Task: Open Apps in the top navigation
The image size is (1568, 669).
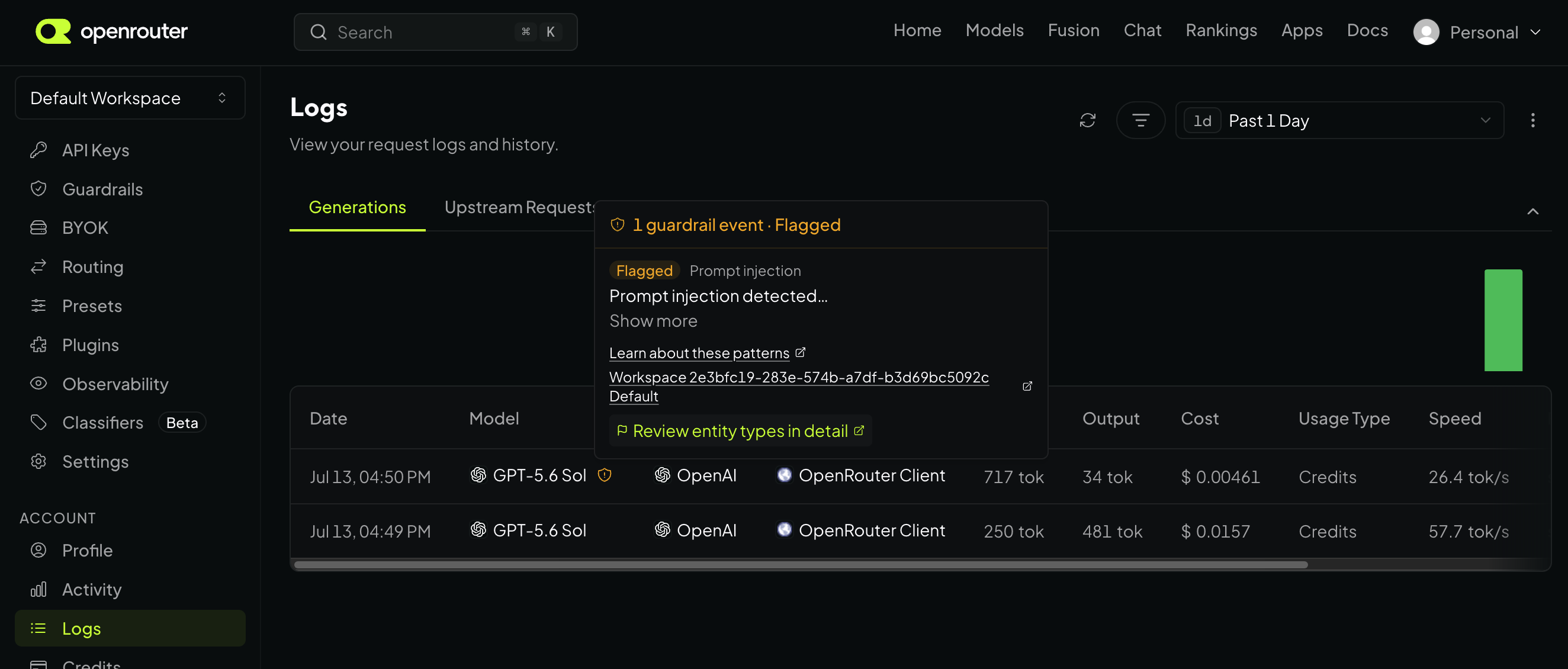Action: pyautogui.click(x=1302, y=30)
